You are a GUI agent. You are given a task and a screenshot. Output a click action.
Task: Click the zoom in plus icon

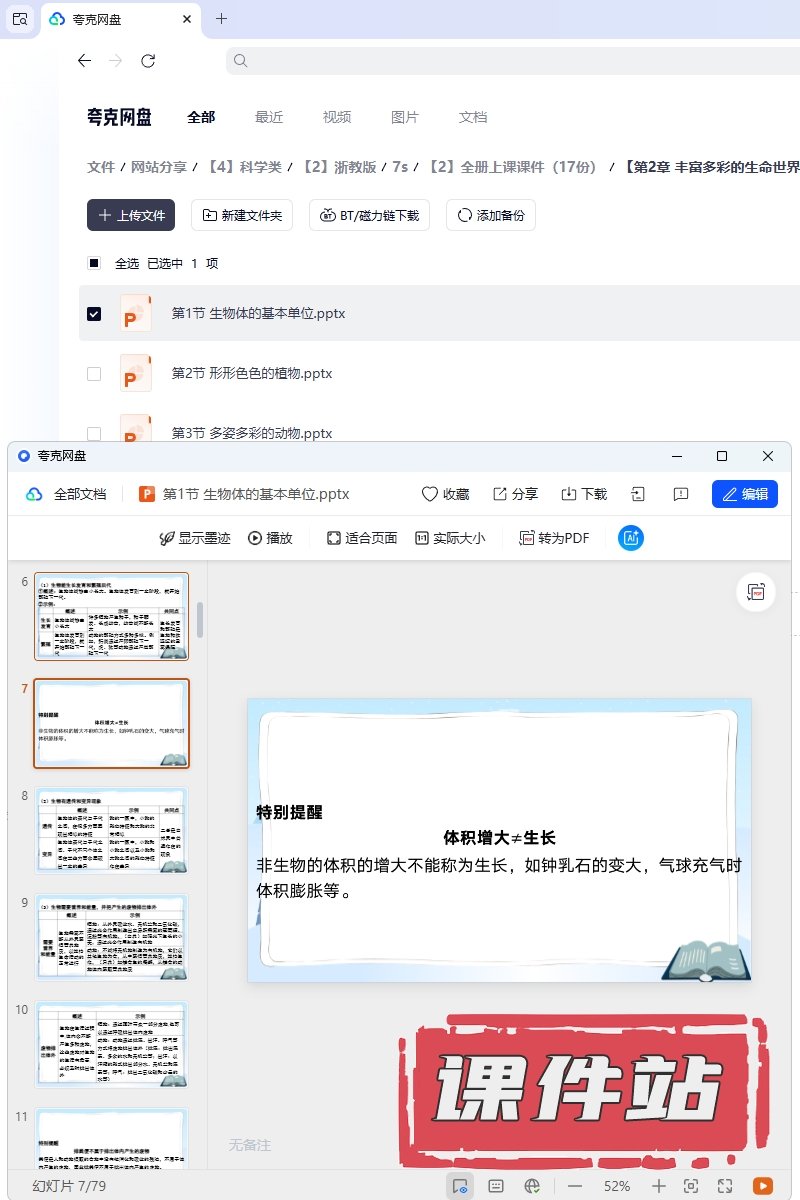(x=658, y=1186)
